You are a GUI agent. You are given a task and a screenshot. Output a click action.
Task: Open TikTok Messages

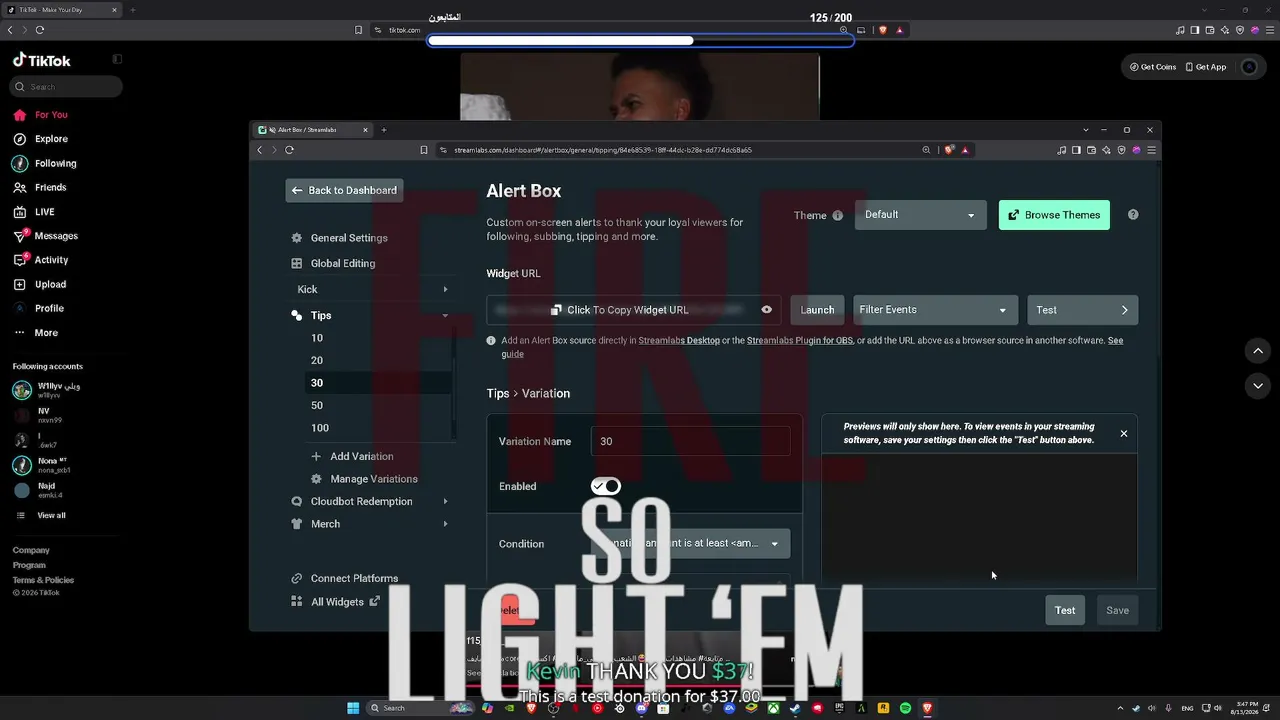56,236
